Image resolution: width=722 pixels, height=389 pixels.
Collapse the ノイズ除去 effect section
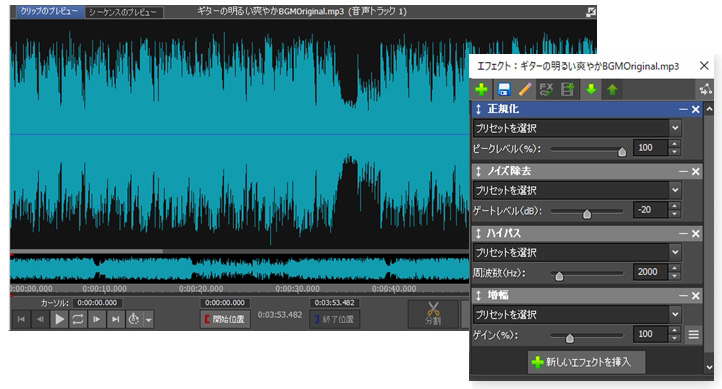[x=683, y=171]
